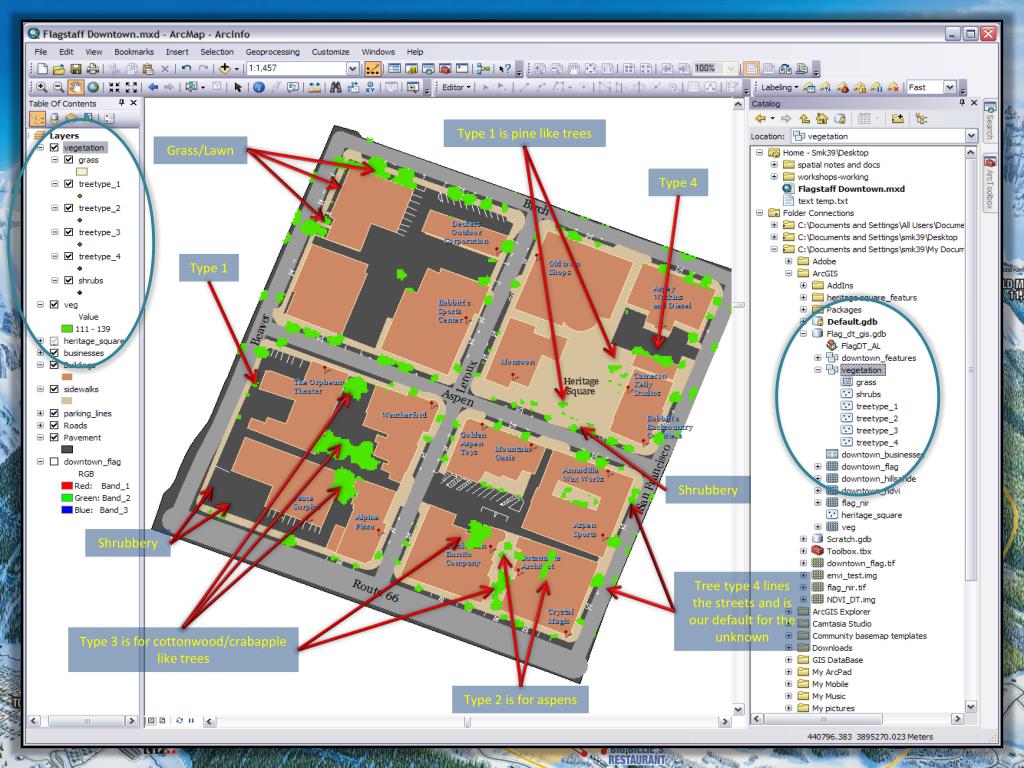Image resolution: width=1024 pixels, height=768 pixels.
Task: Expand the parking_lines layer
Action: (x=40, y=412)
